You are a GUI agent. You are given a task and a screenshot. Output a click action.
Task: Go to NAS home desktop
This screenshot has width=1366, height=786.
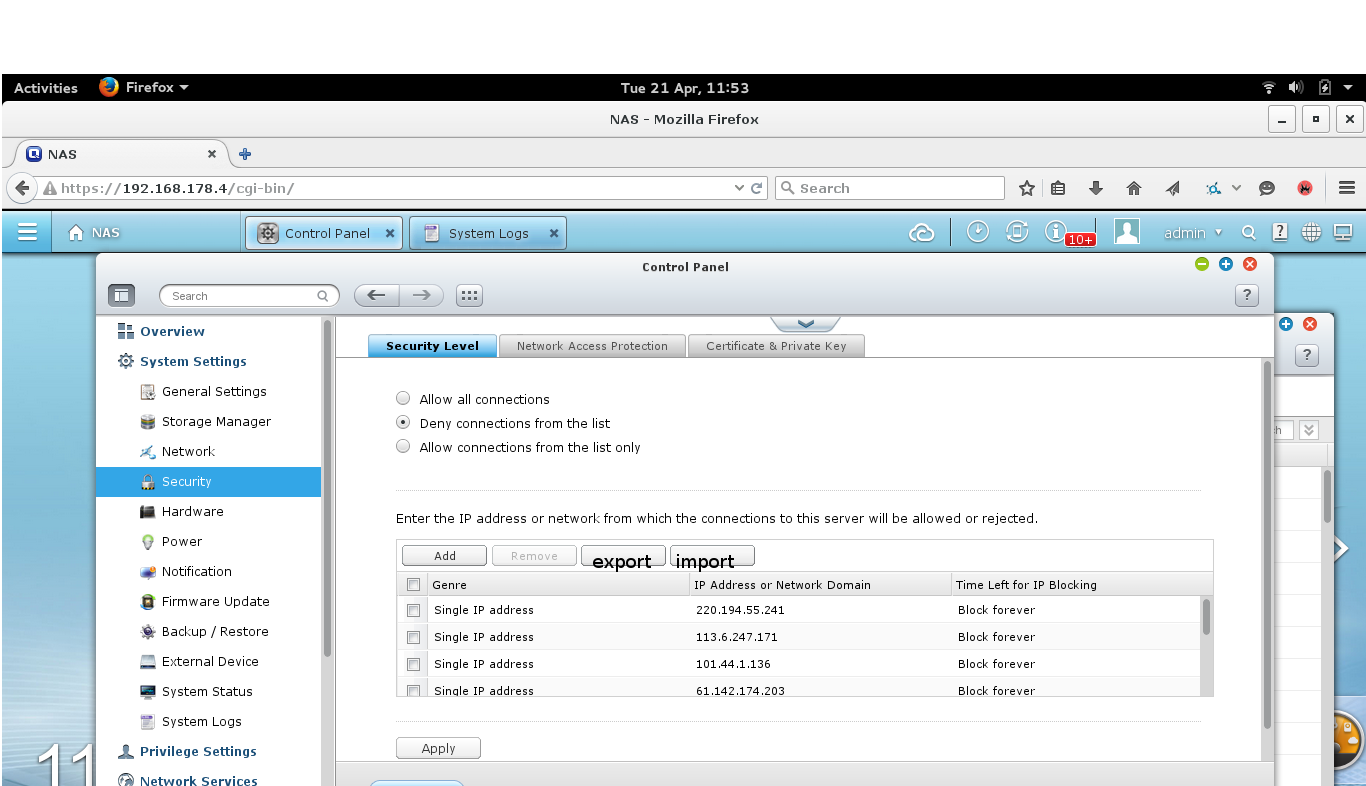click(x=93, y=232)
